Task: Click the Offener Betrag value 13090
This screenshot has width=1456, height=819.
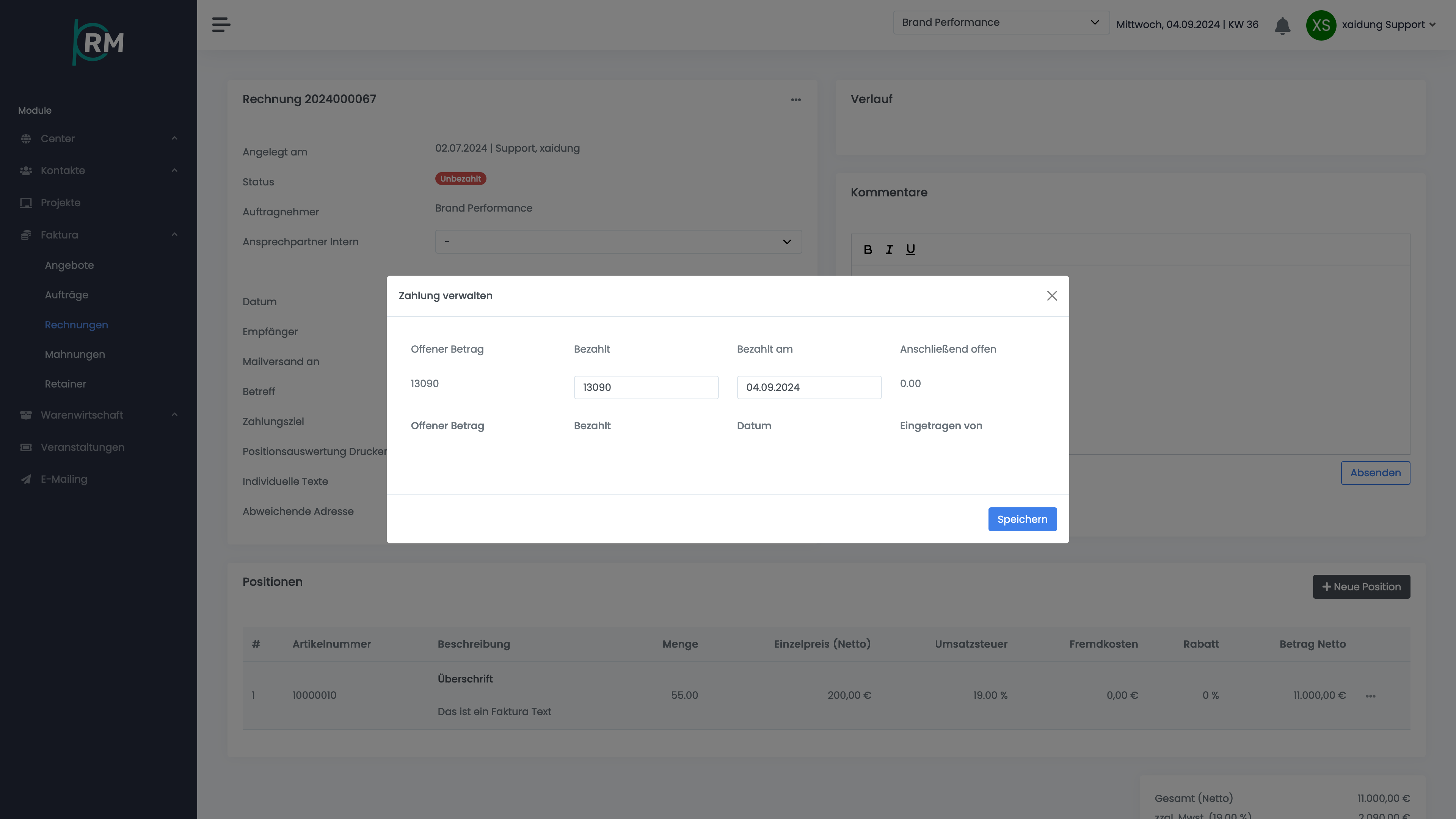Action: [x=425, y=384]
